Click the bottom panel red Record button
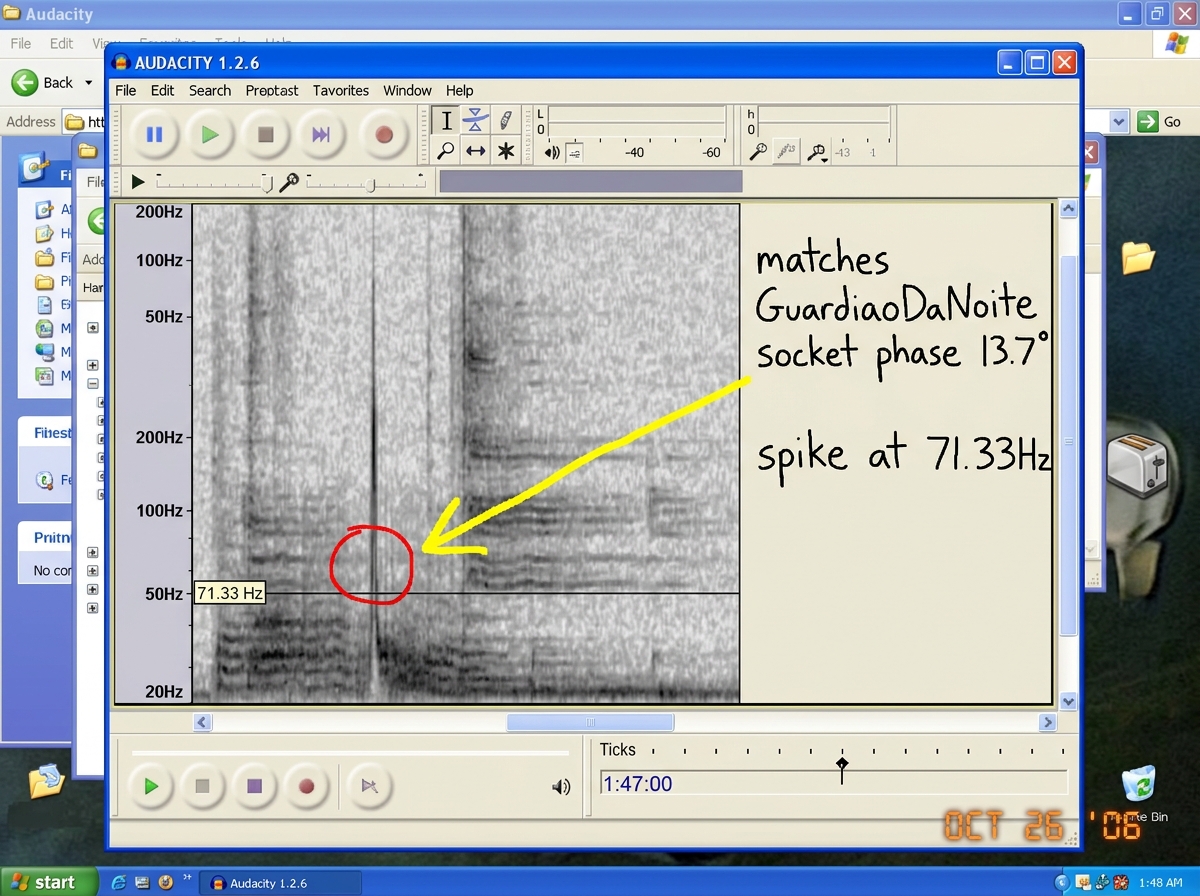This screenshot has width=1200, height=896. pyautogui.click(x=307, y=786)
